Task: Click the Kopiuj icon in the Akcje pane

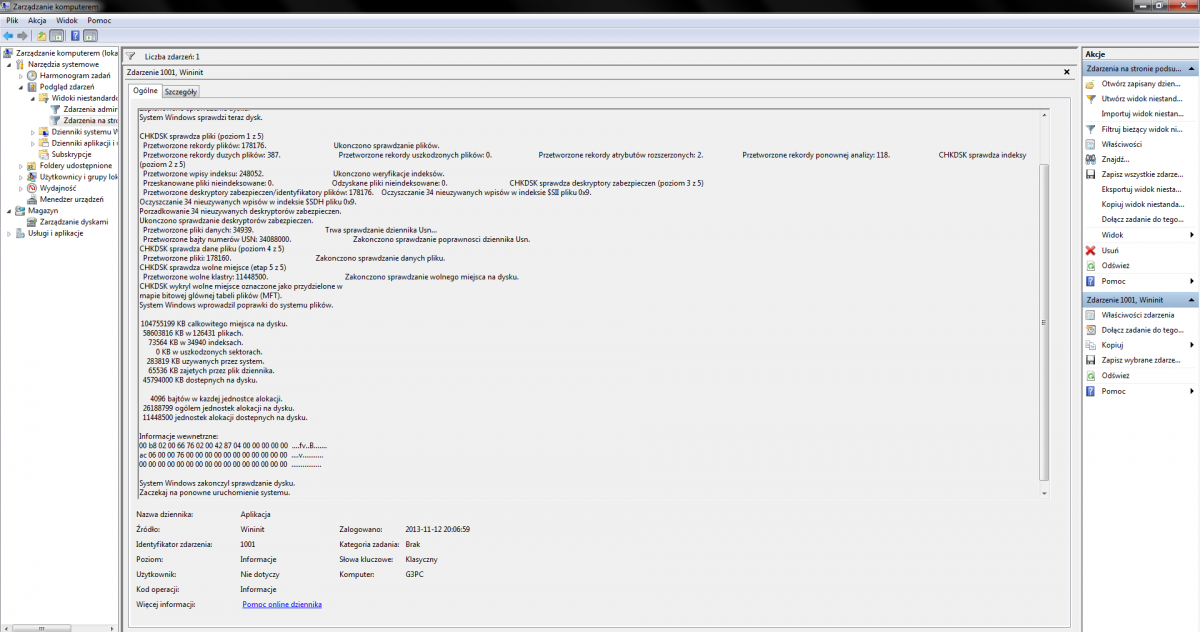Action: 1091,345
